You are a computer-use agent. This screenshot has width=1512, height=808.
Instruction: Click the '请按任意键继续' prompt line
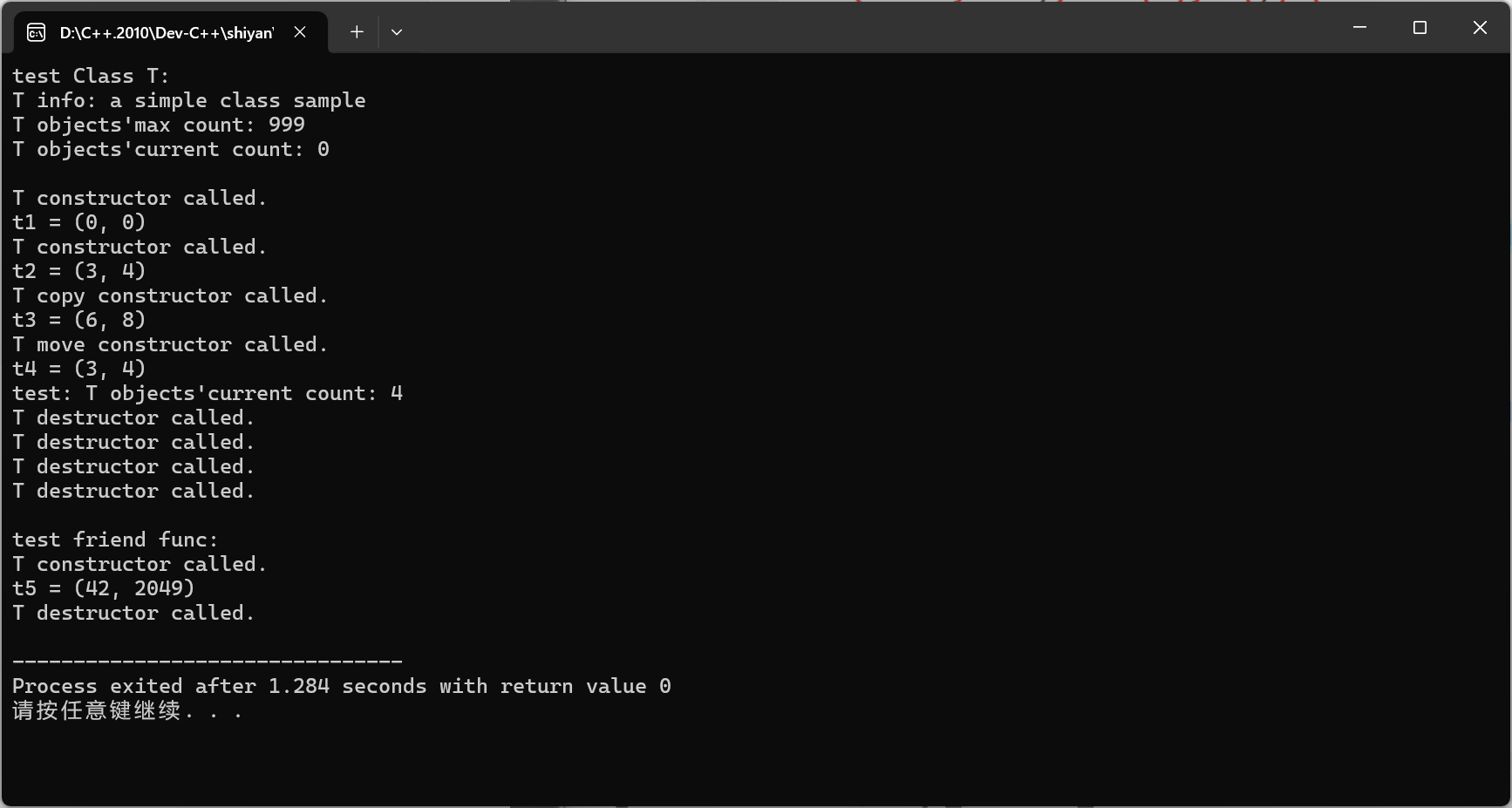(x=127, y=710)
